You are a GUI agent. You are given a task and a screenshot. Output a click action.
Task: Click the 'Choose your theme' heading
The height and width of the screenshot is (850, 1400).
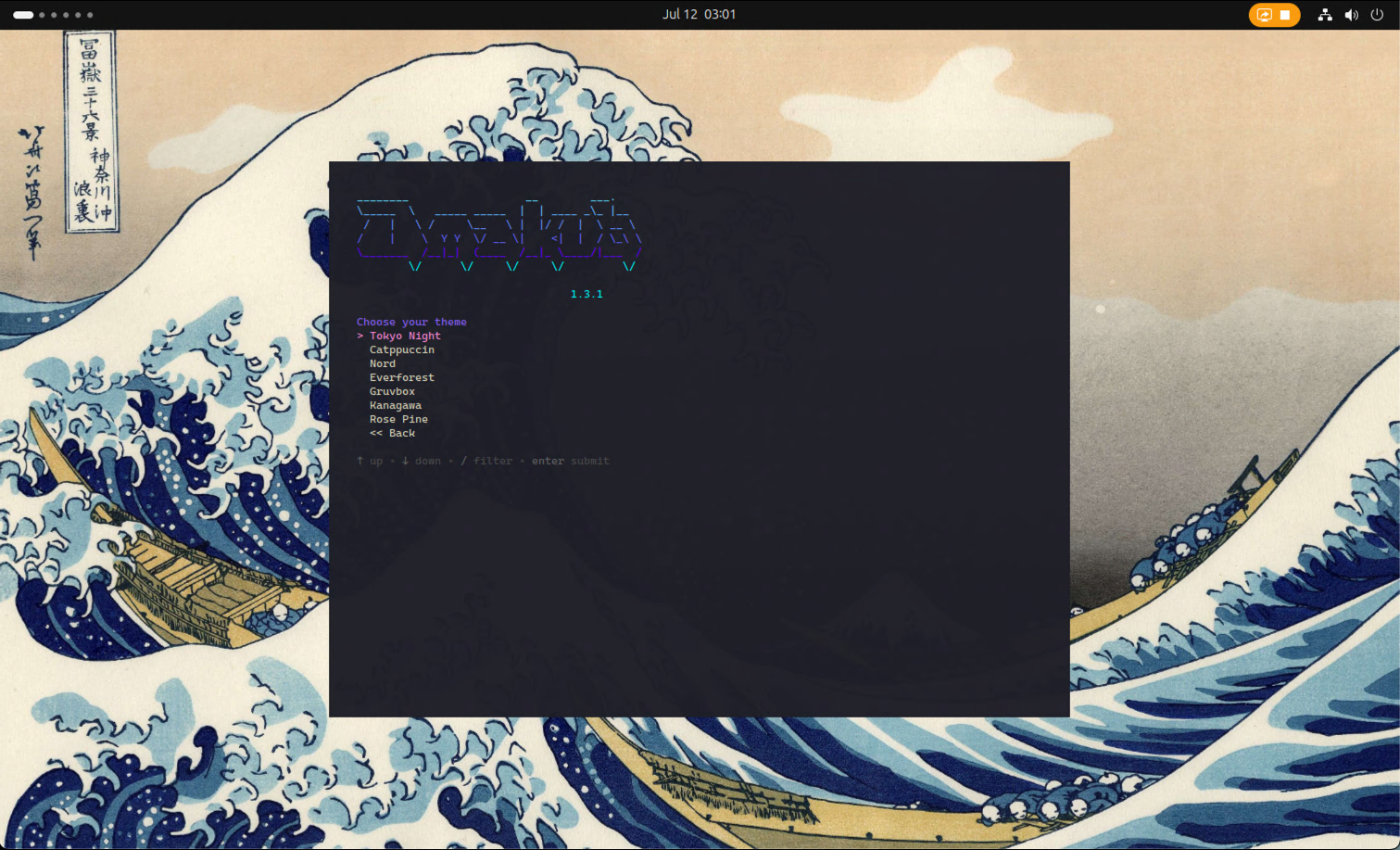tap(411, 322)
